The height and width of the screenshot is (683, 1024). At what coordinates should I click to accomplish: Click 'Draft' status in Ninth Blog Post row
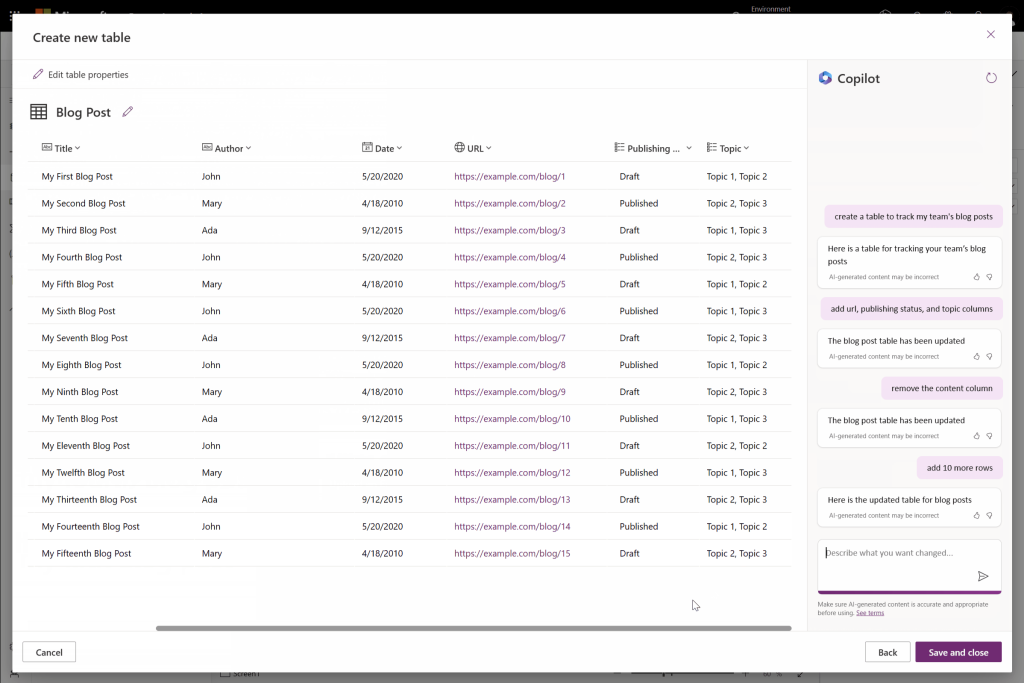pos(630,392)
